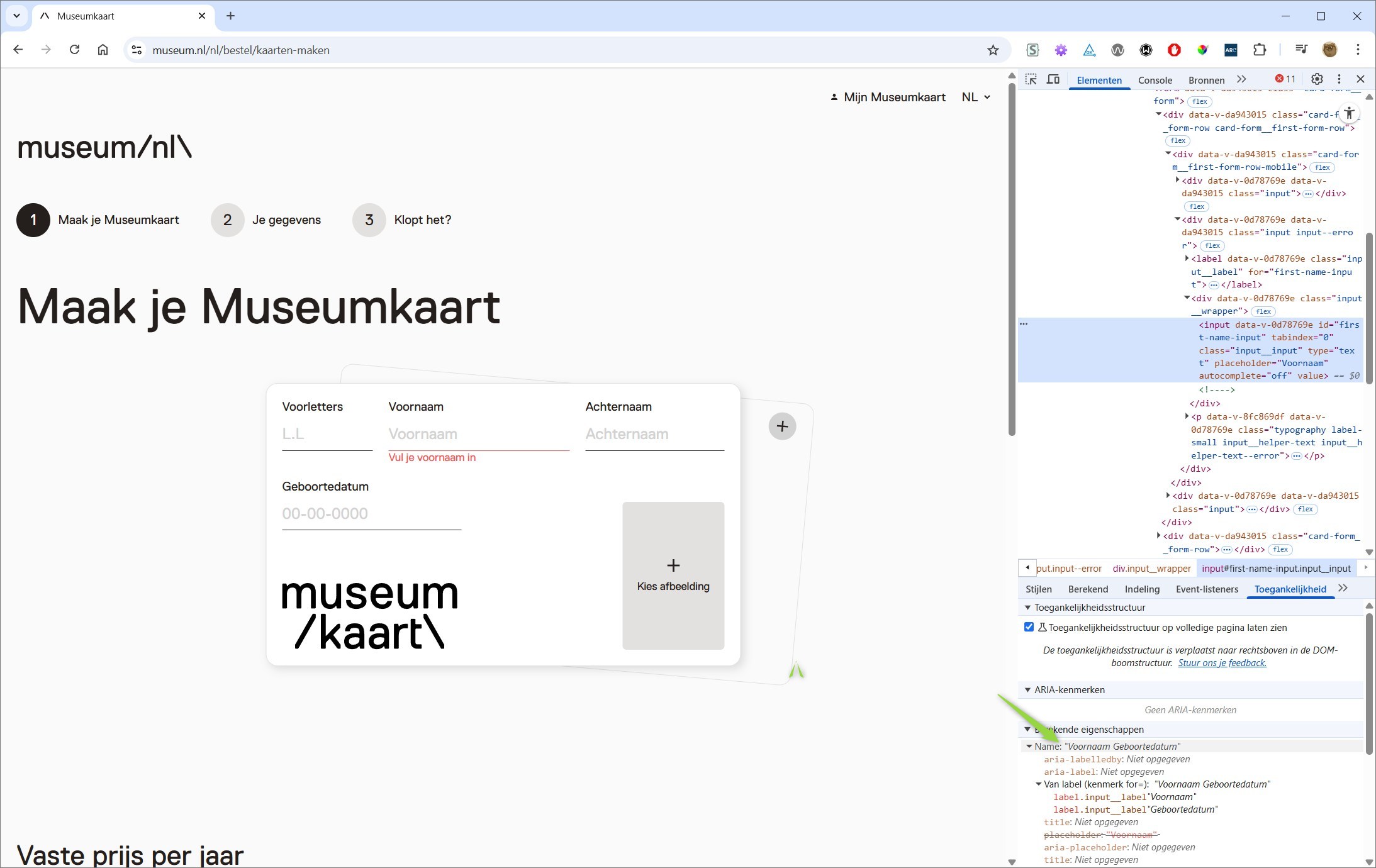The image size is (1376, 868).
Task: Click step 3 Klopt het?
Action: pos(402,220)
